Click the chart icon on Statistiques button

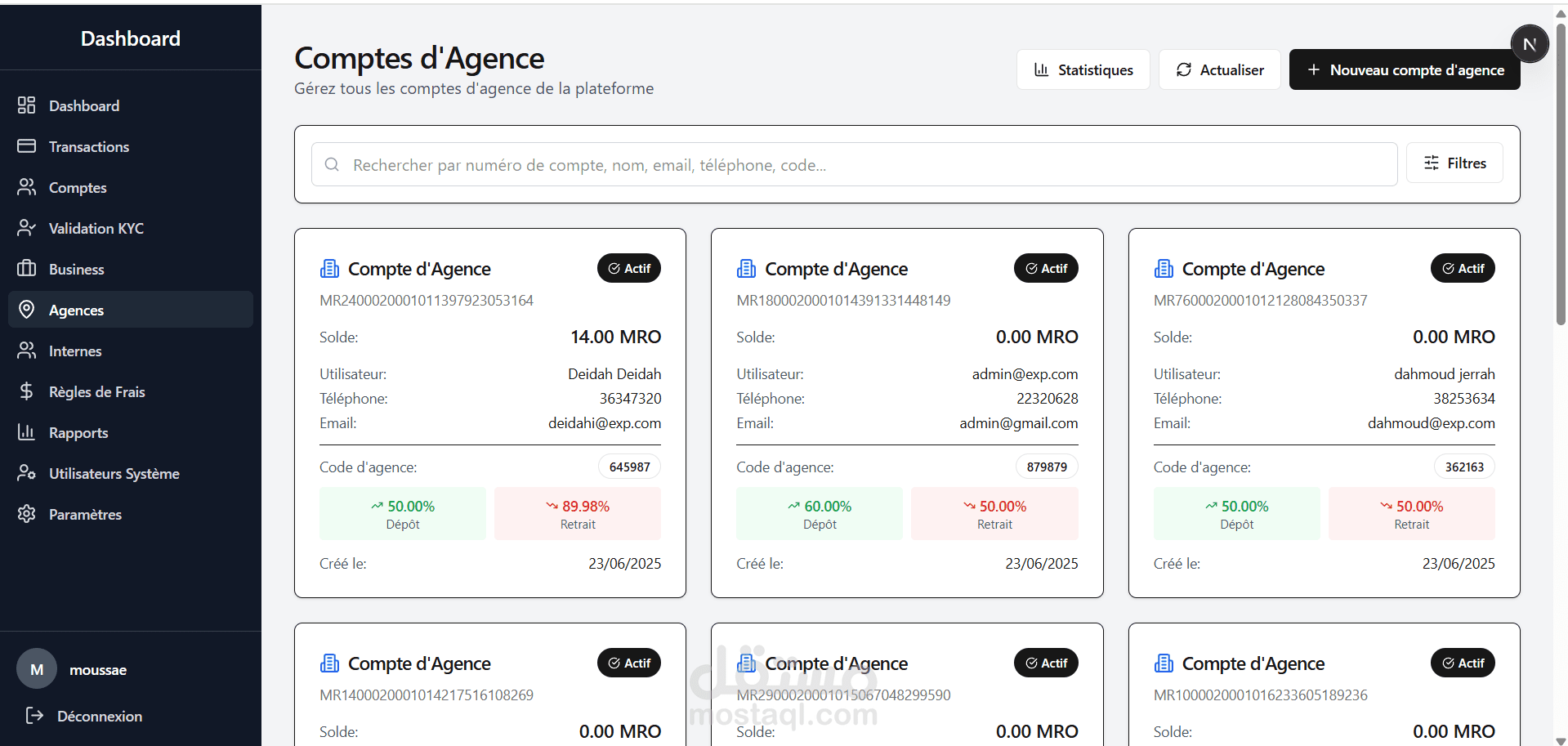pyautogui.click(x=1041, y=69)
